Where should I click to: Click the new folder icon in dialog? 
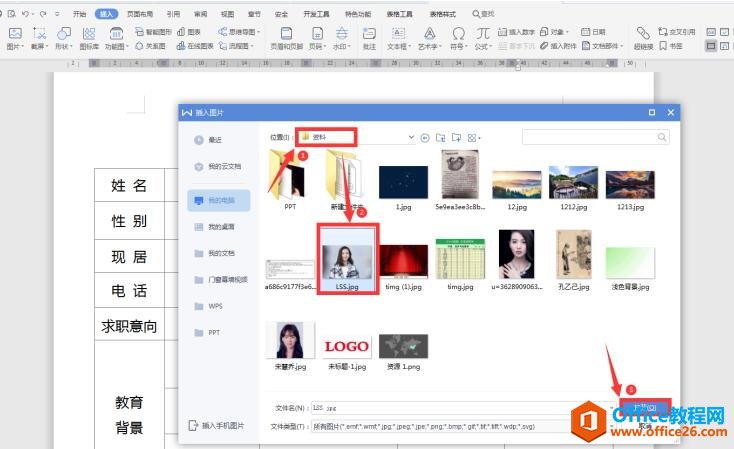click(x=457, y=136)
